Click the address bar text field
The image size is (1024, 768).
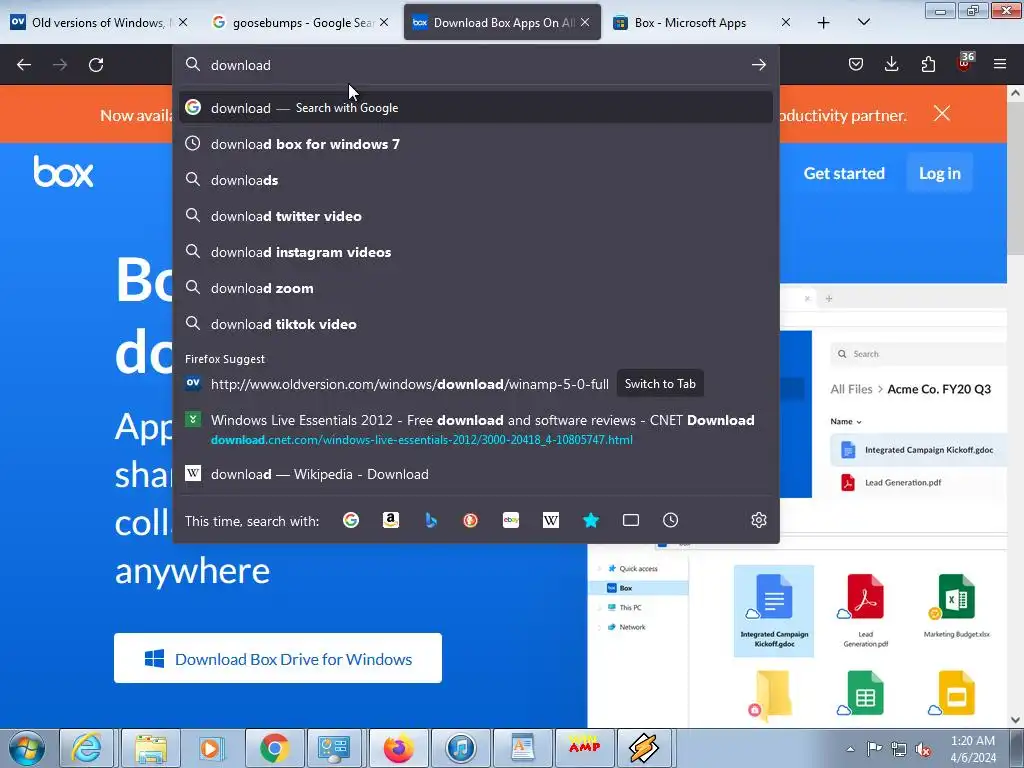[x=475, y=65]
